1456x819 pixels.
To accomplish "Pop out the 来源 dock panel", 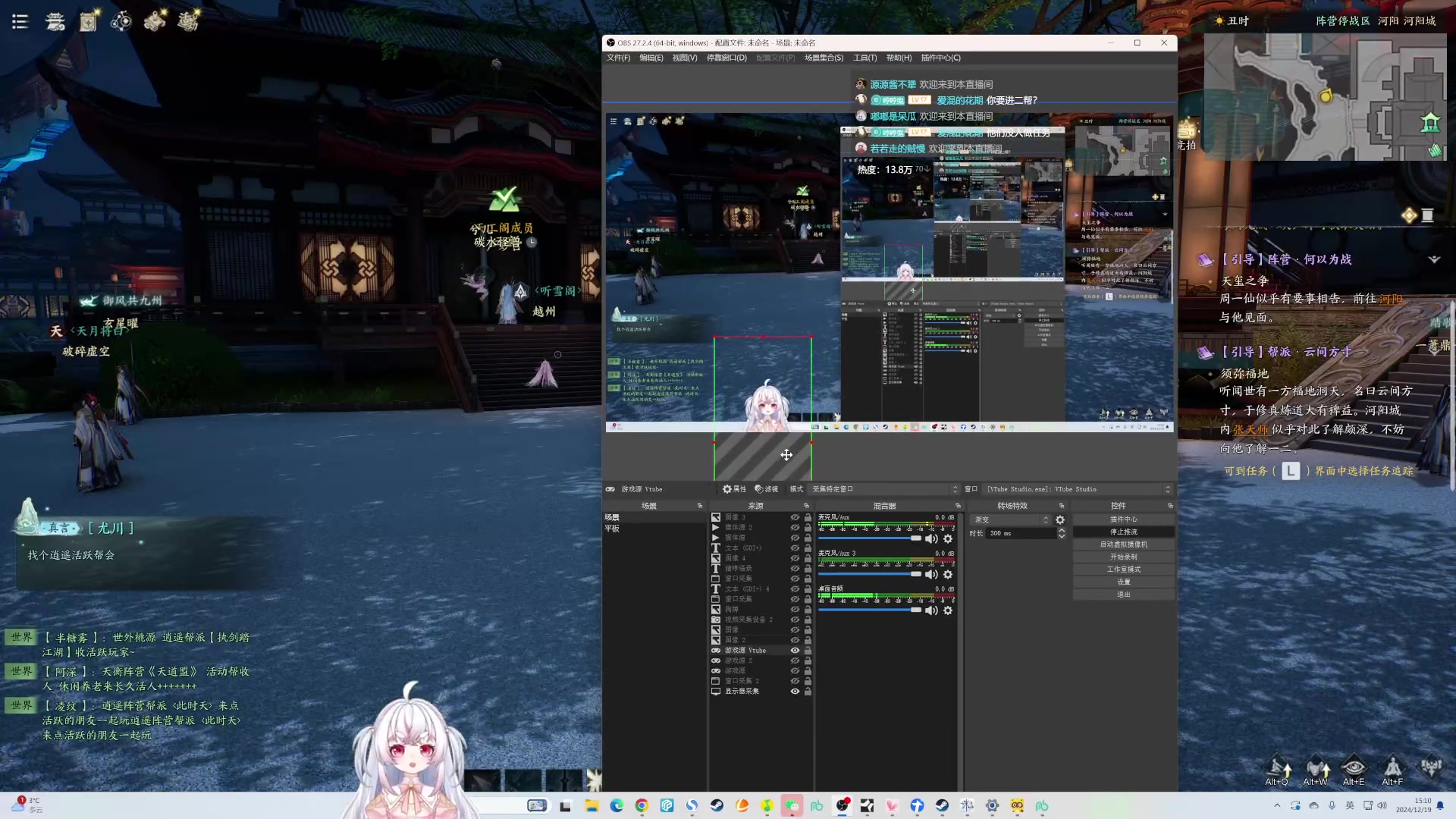I will coord(806,506).
